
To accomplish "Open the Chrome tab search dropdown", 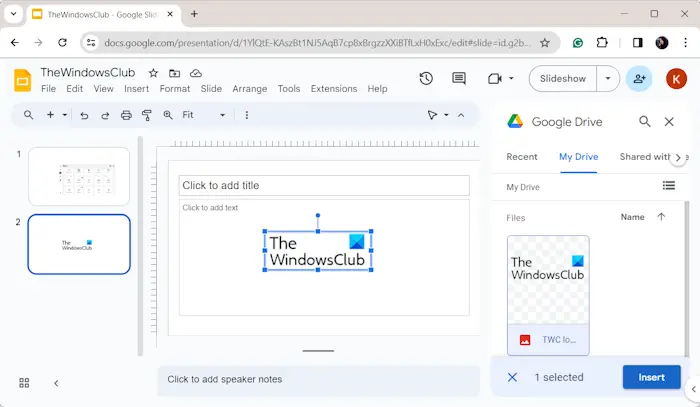I will (13, 14).
